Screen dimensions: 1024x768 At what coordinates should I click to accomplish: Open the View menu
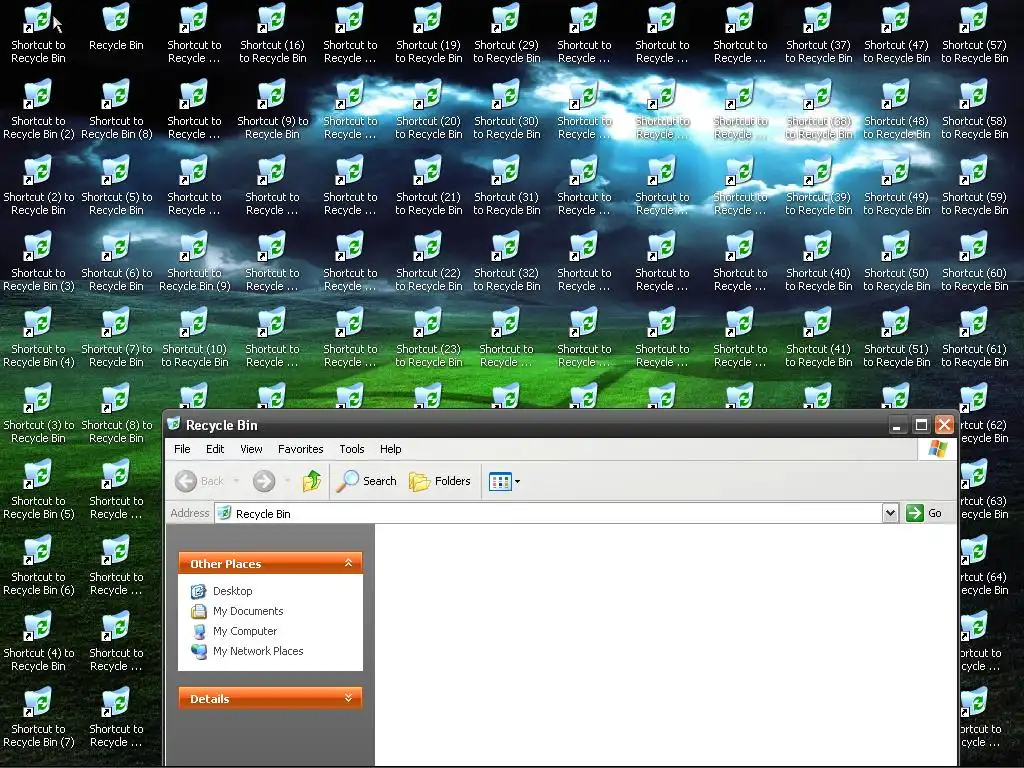[x=251, y=449]
